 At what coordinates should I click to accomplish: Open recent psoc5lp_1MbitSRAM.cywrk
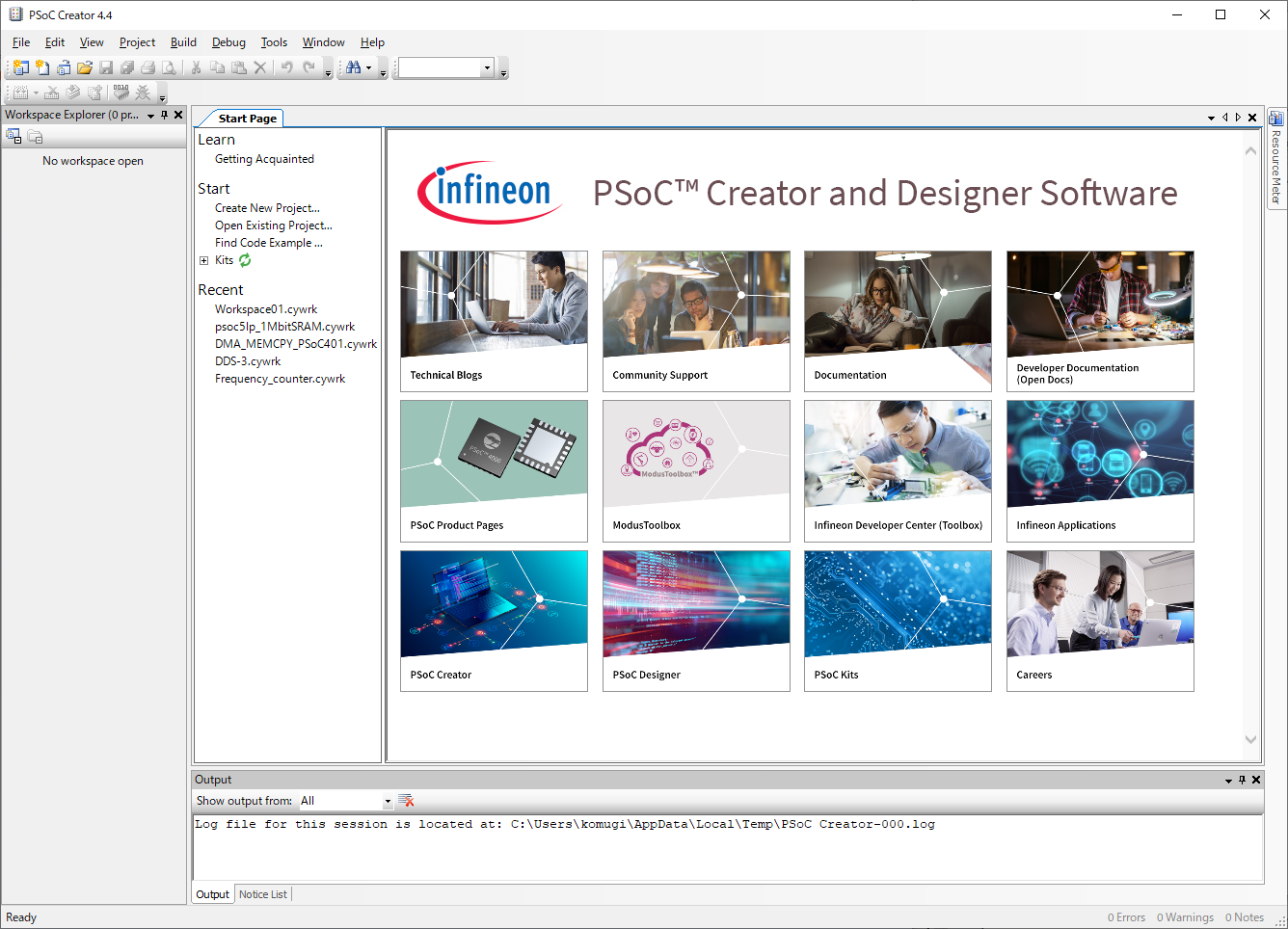click(284, 327)
